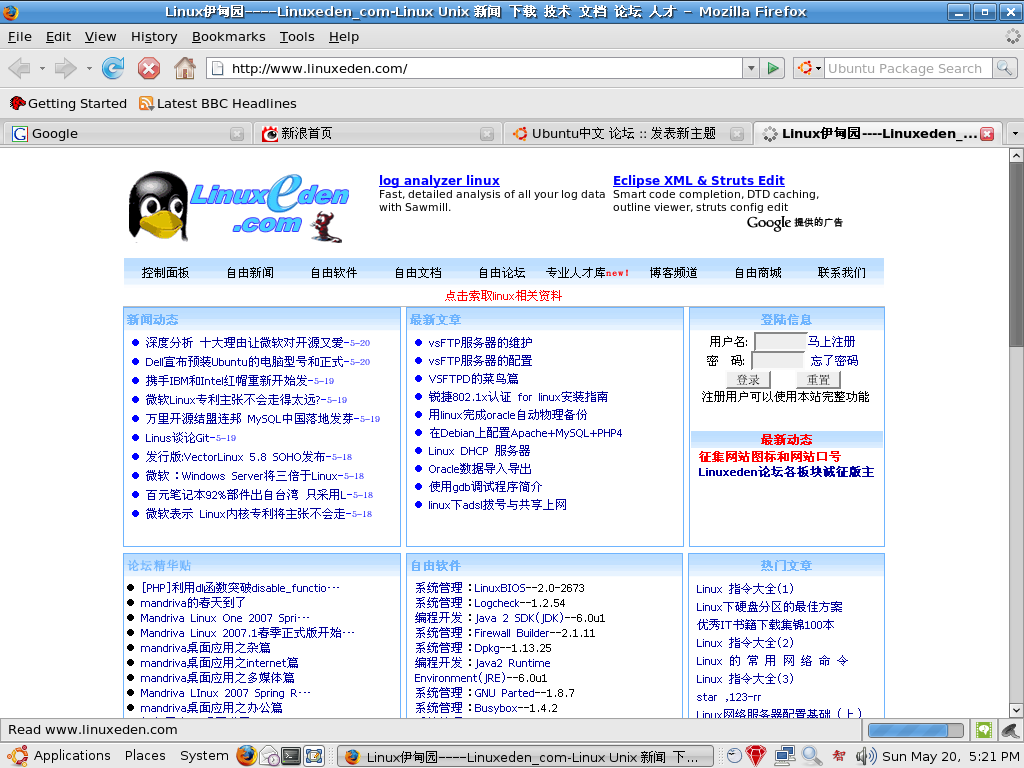Open the 自由新闻 navigation link

[249, 273]
